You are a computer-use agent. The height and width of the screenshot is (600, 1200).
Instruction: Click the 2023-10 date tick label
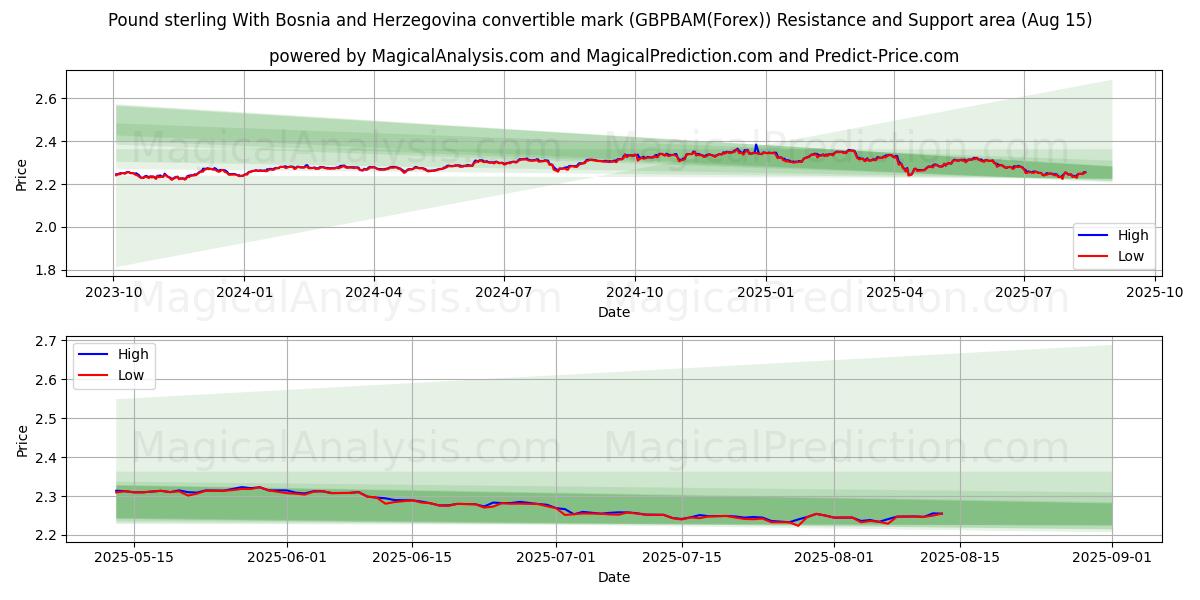tap(113, 292)
